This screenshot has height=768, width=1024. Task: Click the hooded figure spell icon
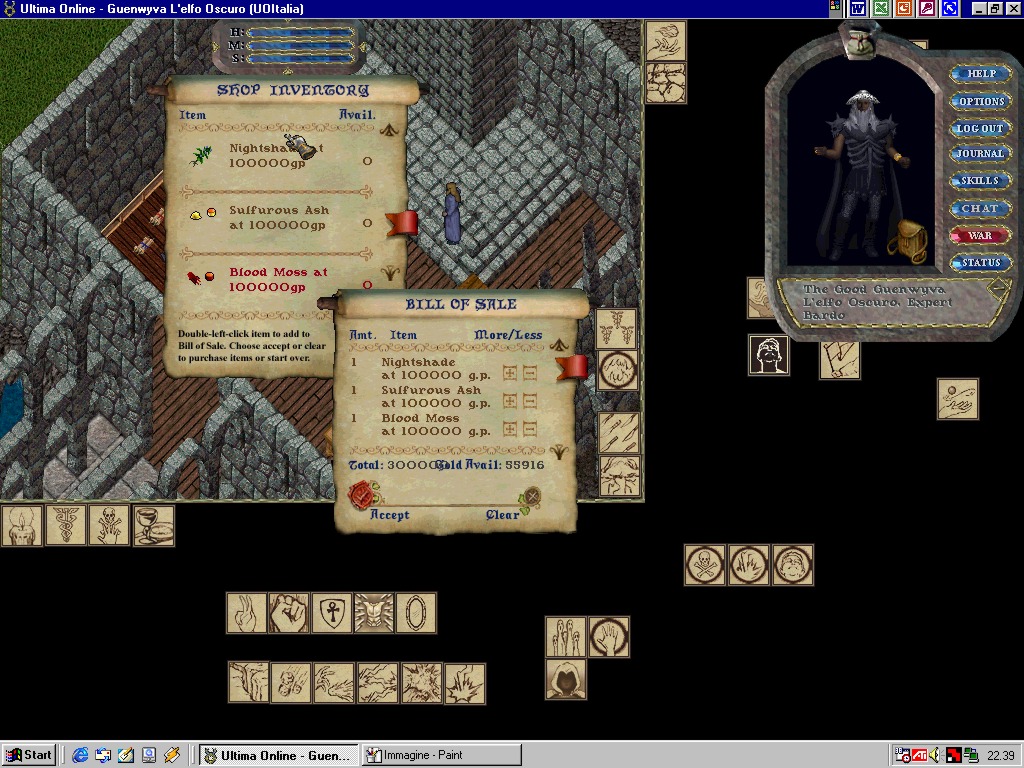pyautogui.click(x=566, y=679)
